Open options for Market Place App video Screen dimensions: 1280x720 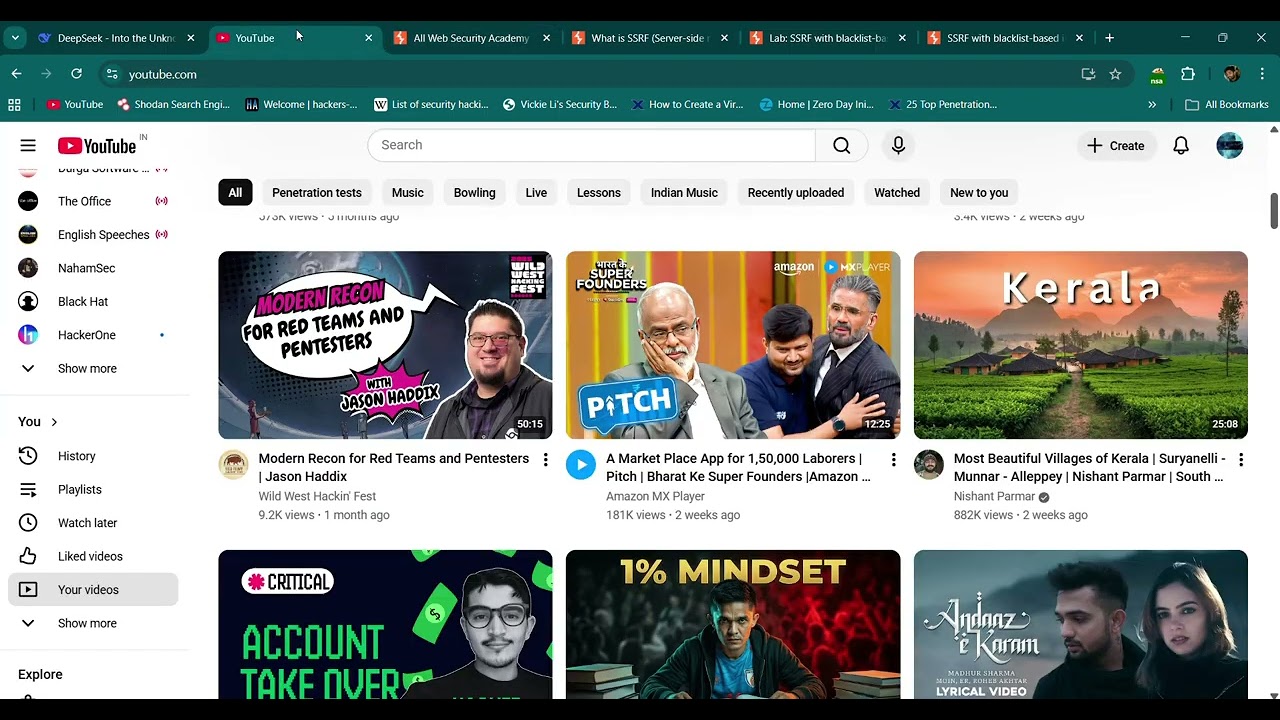click(x=894, y=460)
